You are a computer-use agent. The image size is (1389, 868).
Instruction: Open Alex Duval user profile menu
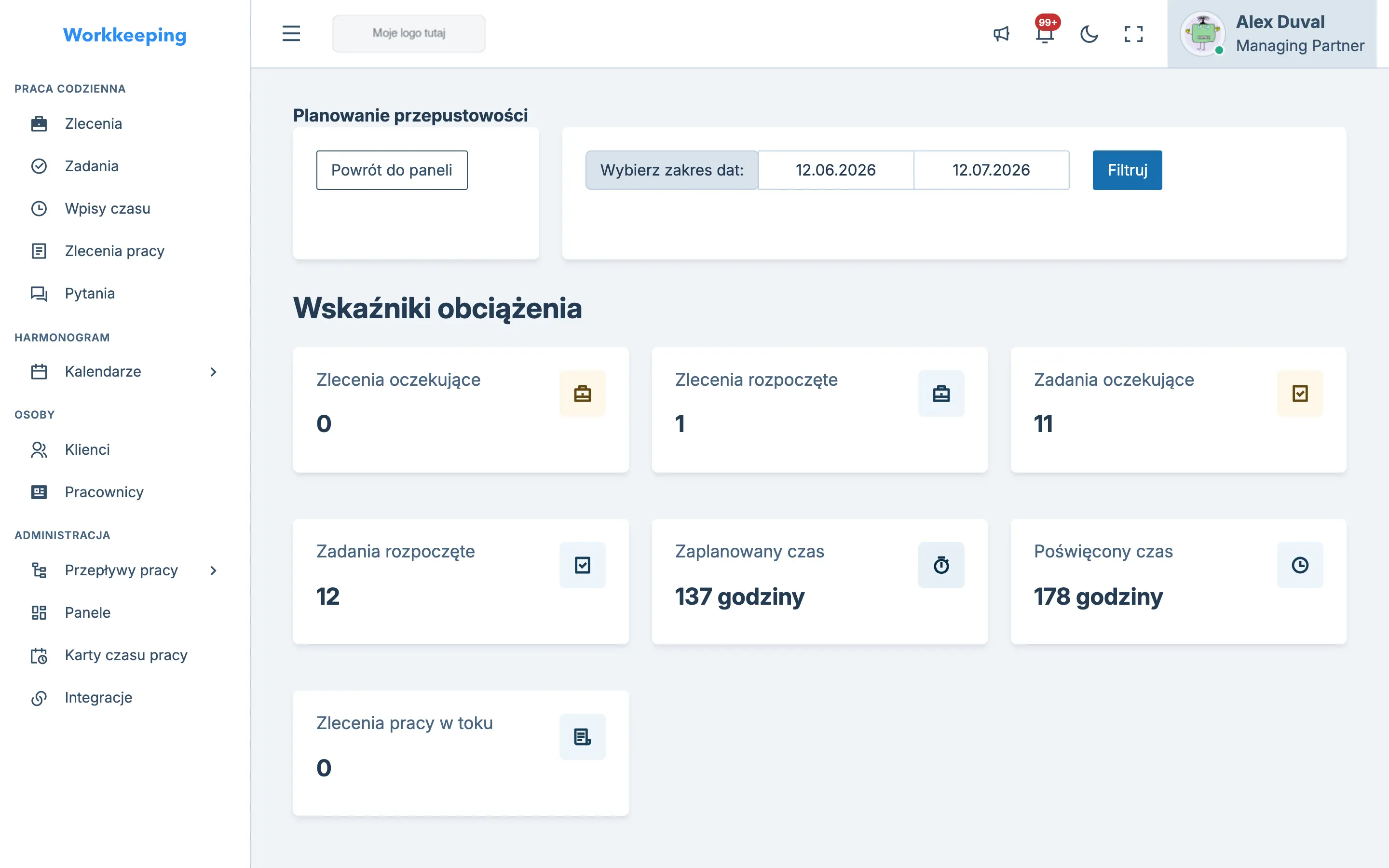[1272, 34]
